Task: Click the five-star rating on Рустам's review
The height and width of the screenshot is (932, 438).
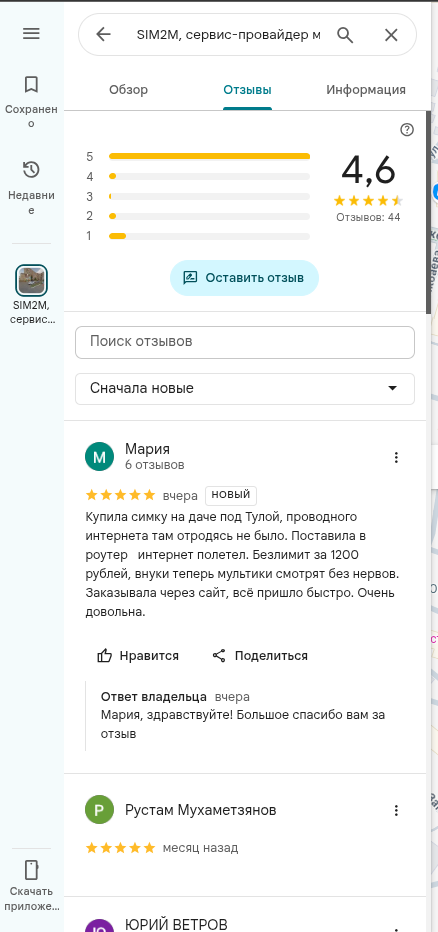Action: click(x=121, y=848)
